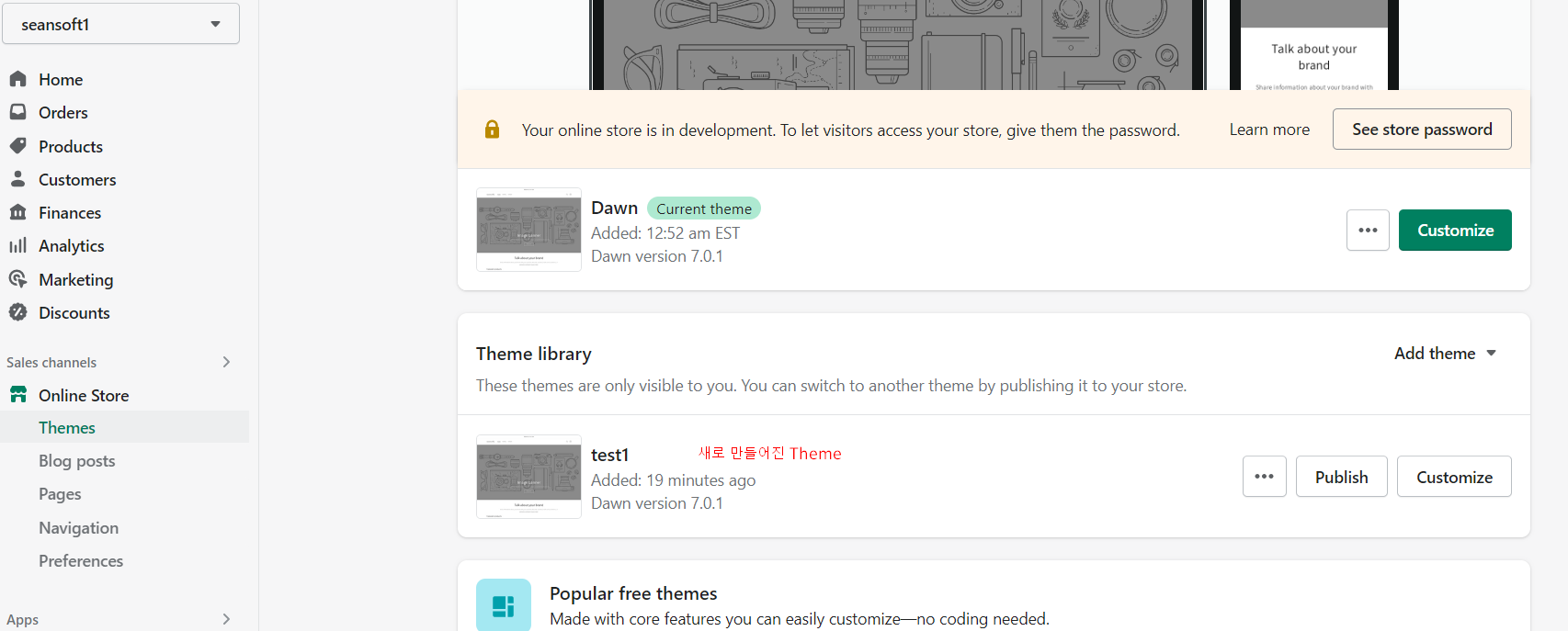Click the Online Store storefront icon
Image resolution: width=1568 pixels, height=631 pixels.
coord(17,395)
